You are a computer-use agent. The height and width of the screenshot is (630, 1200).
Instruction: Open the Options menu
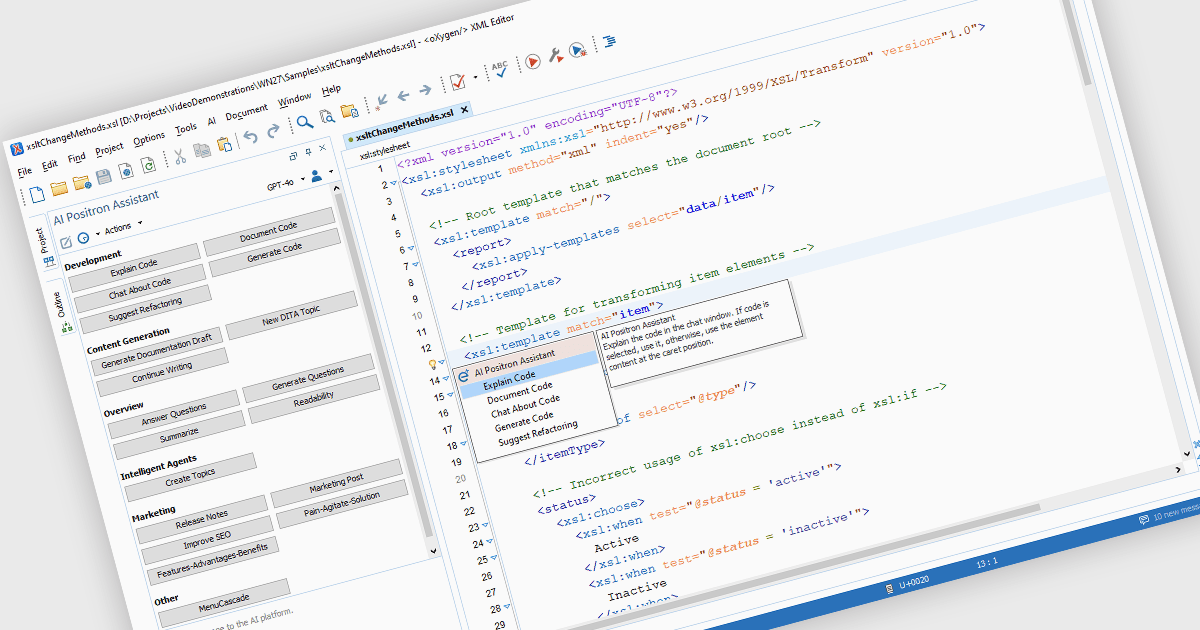pos(149,138)
